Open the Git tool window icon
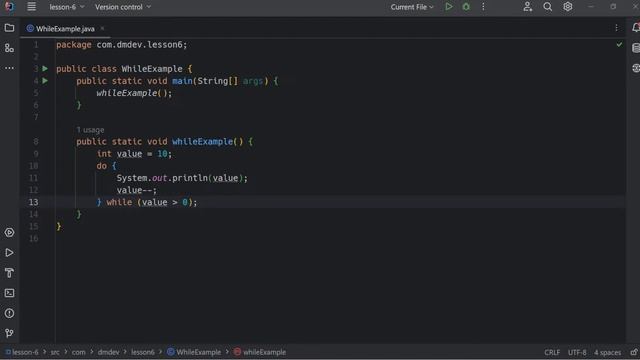Image resolution: width=640 pixels, height=360 pixels. 9,333
